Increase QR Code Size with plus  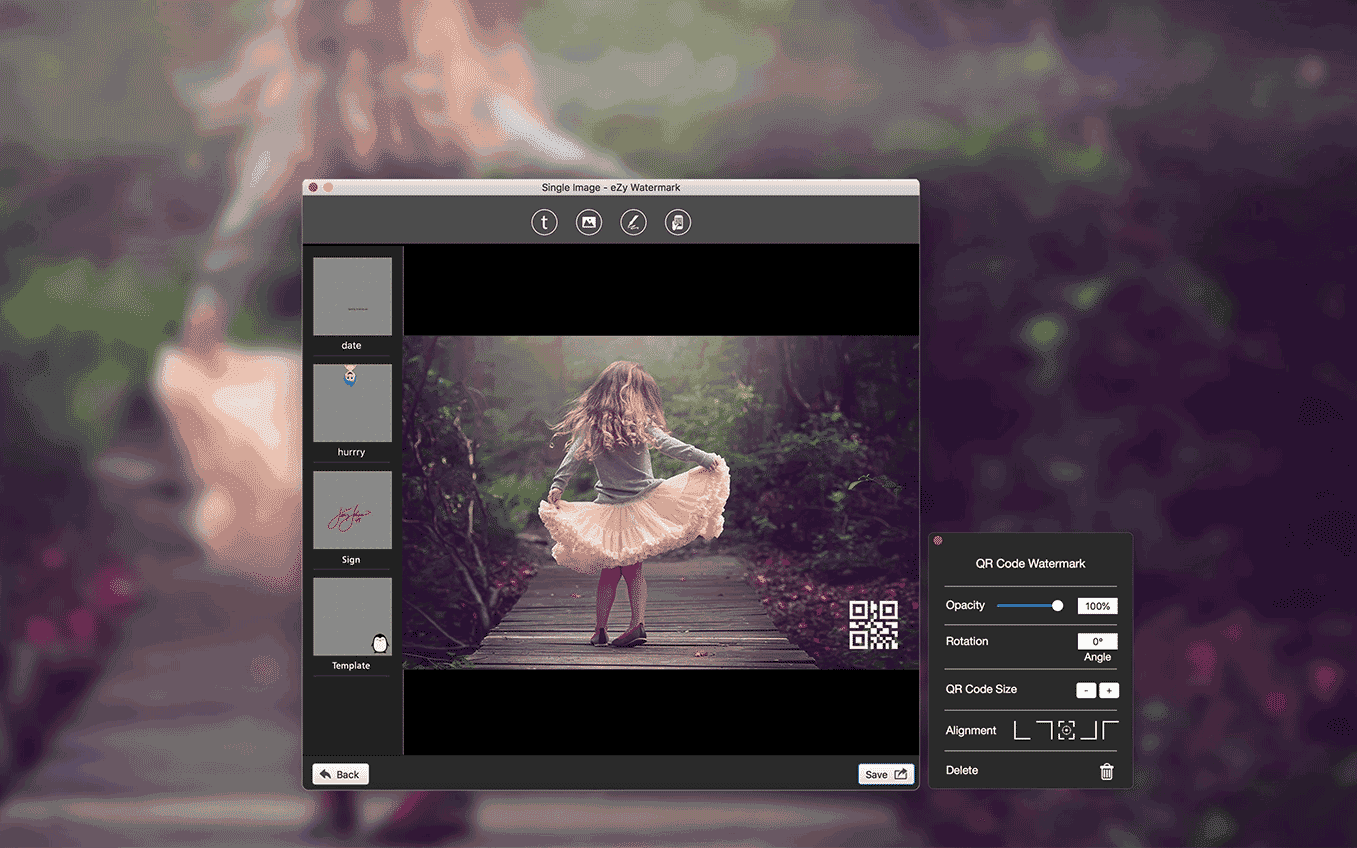1109,690
